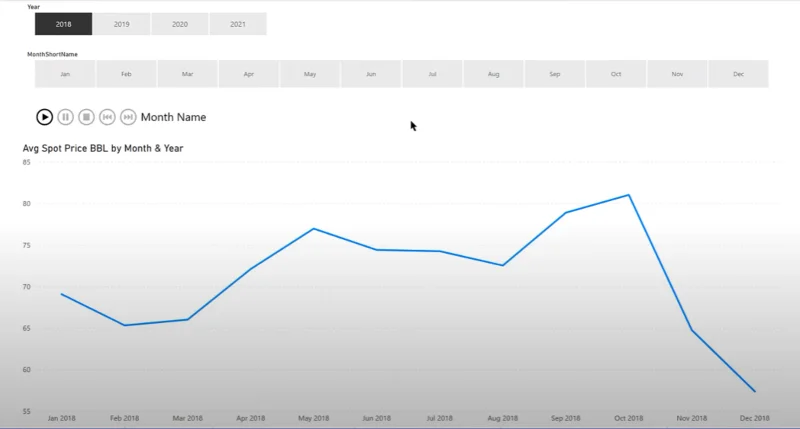The width and height of the screenshot is (800, 429).
Task: Click the May 2018 axis label
Action: (x=313, y=418)
